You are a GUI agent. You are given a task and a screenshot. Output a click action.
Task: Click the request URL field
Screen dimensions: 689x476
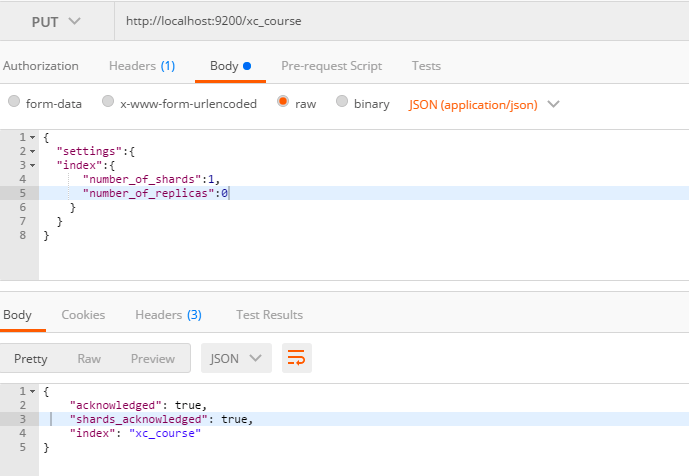402,21
